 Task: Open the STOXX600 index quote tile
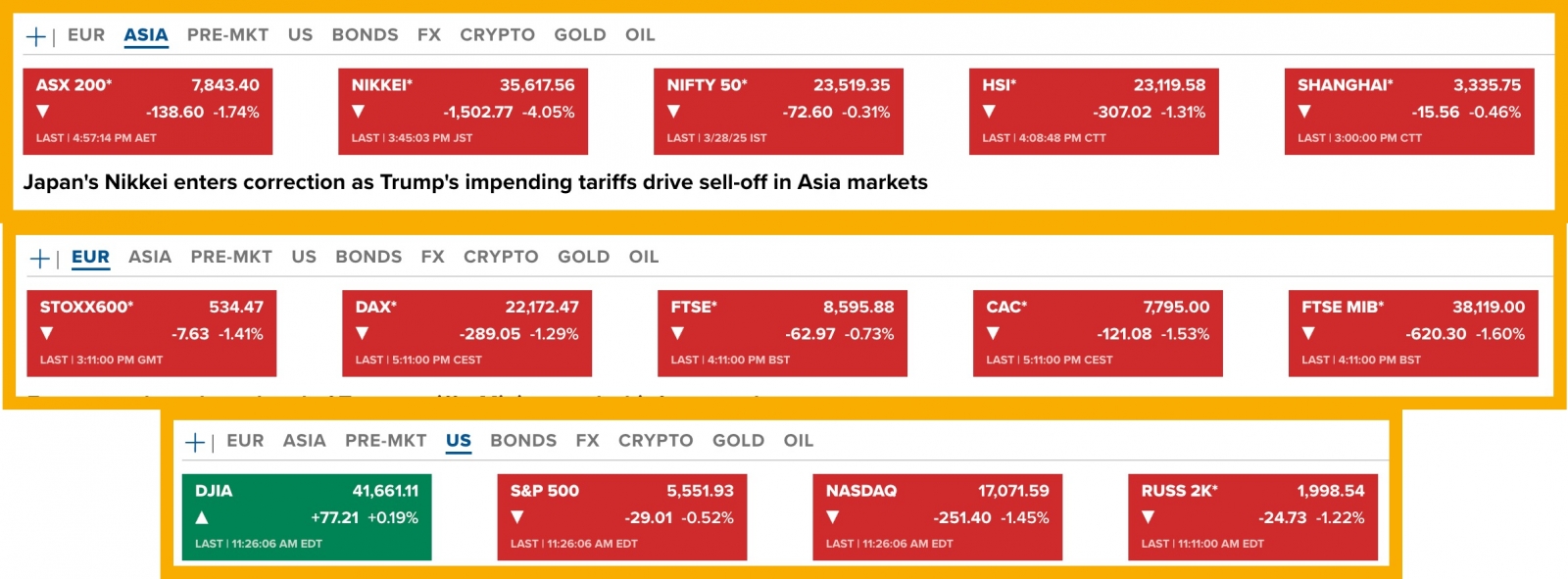coord(151,333)
